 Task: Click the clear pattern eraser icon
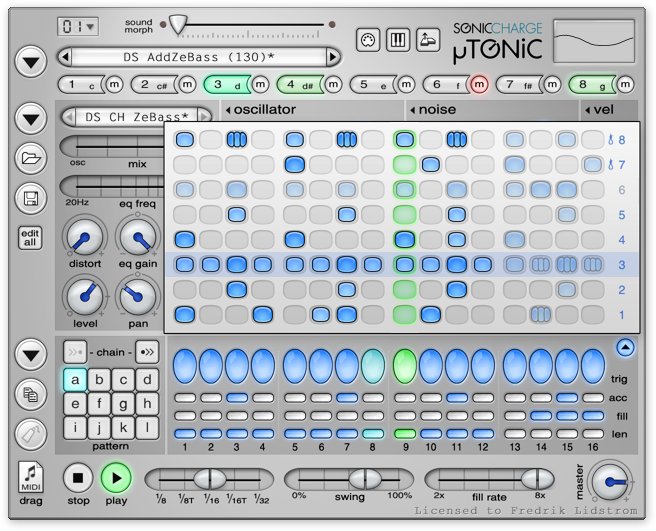point(31,434)
